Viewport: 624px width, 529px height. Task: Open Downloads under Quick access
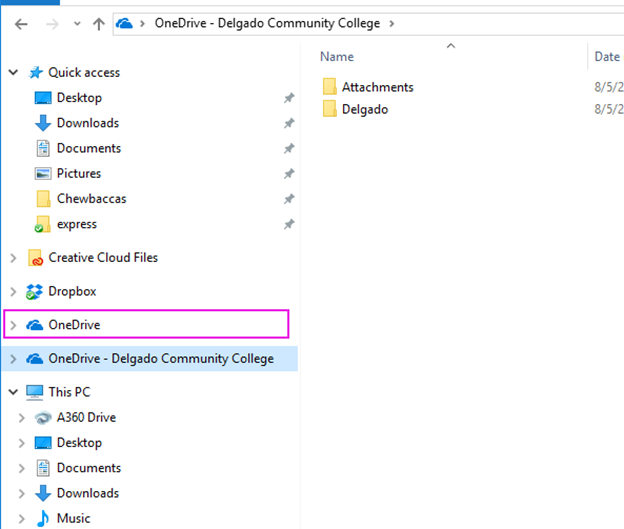click(88, 123)
